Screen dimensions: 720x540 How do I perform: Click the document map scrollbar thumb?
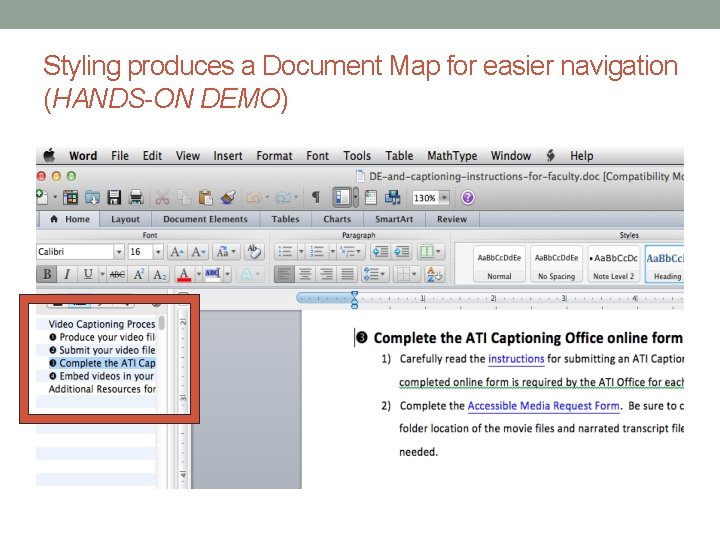click(x=161, y=322)
